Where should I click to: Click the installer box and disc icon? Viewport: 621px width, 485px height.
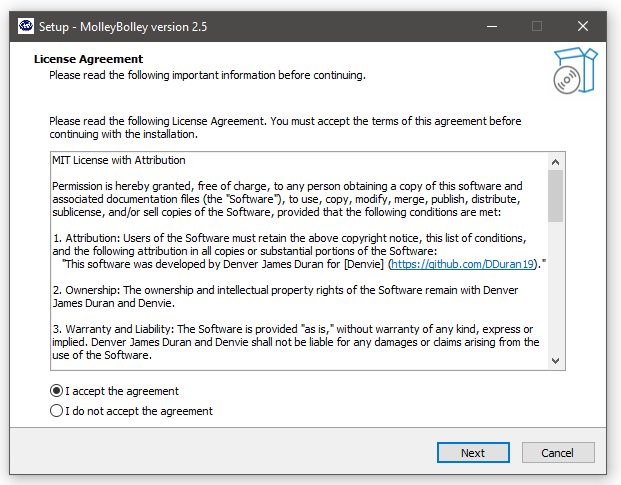[x=575, y=70]
